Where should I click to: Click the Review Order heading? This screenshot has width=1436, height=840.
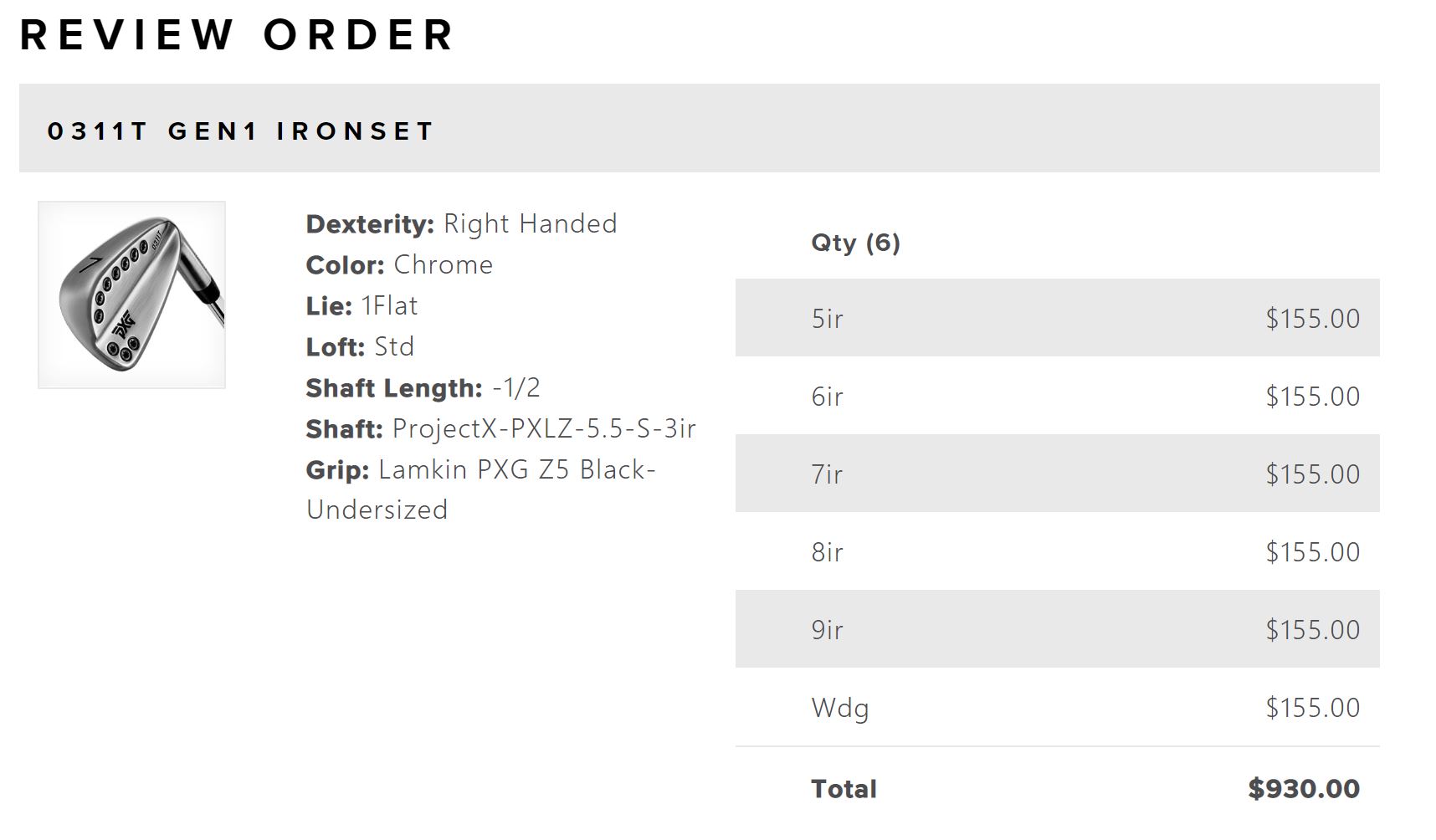tap(237, 35)
